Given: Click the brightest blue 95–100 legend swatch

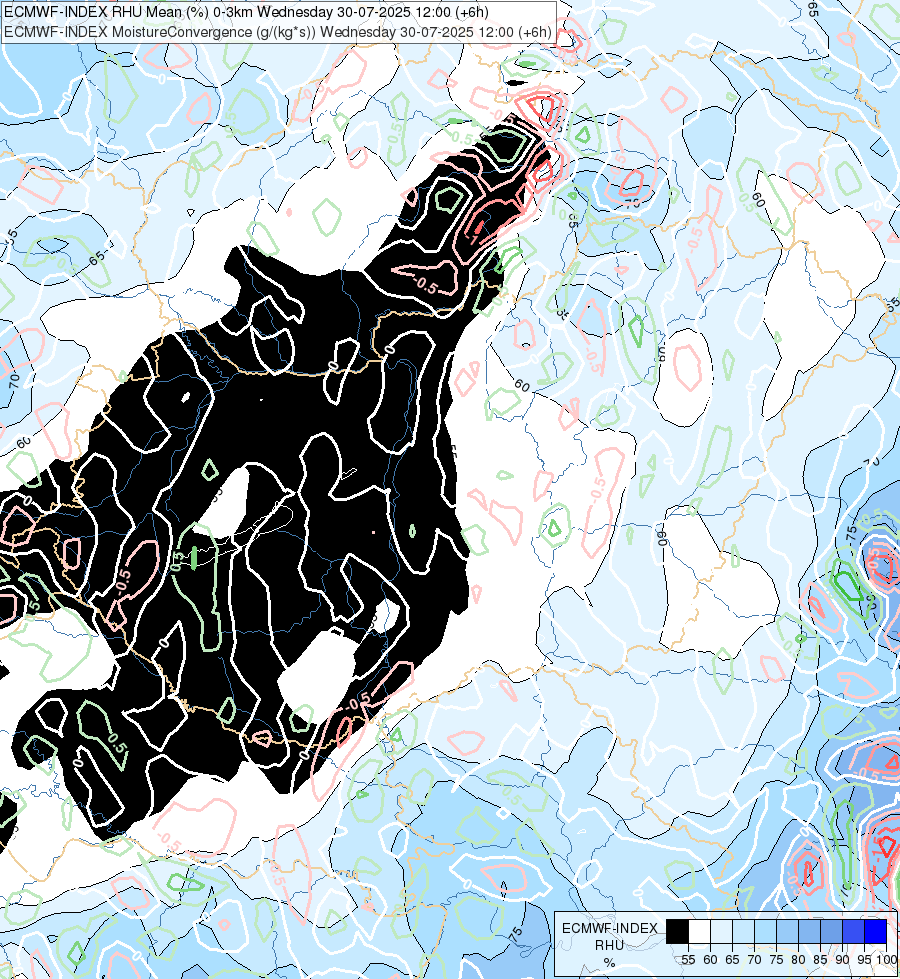Looking at the screenshot, I should tap(875, 931).
